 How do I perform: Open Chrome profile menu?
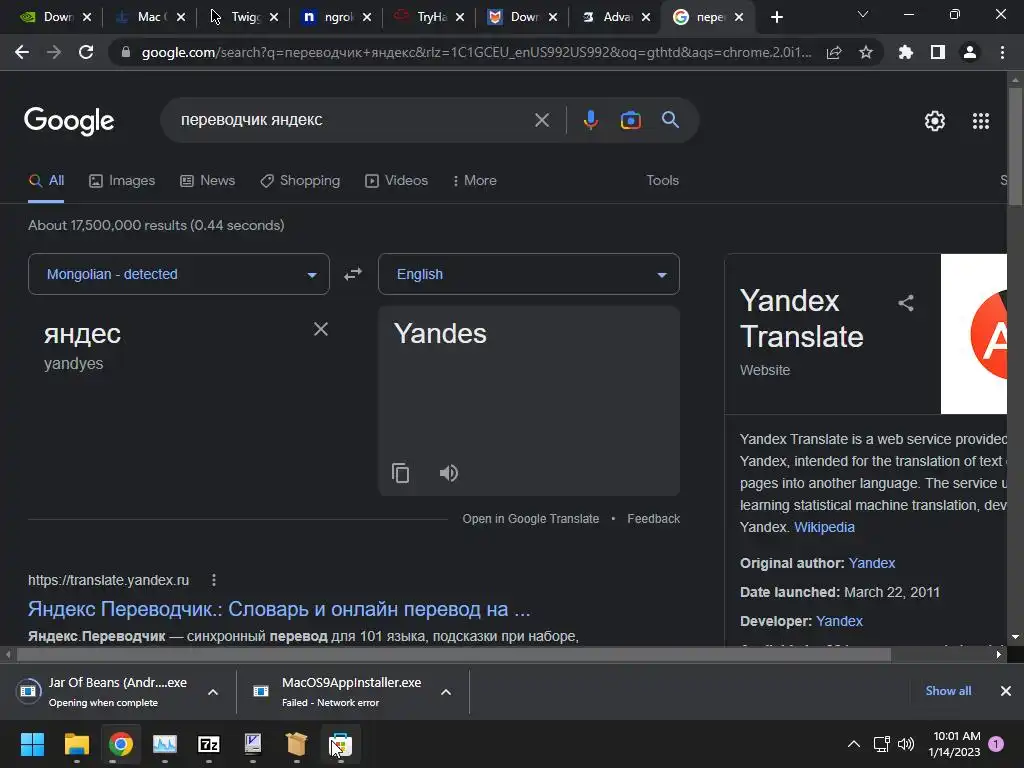(970, 52)
